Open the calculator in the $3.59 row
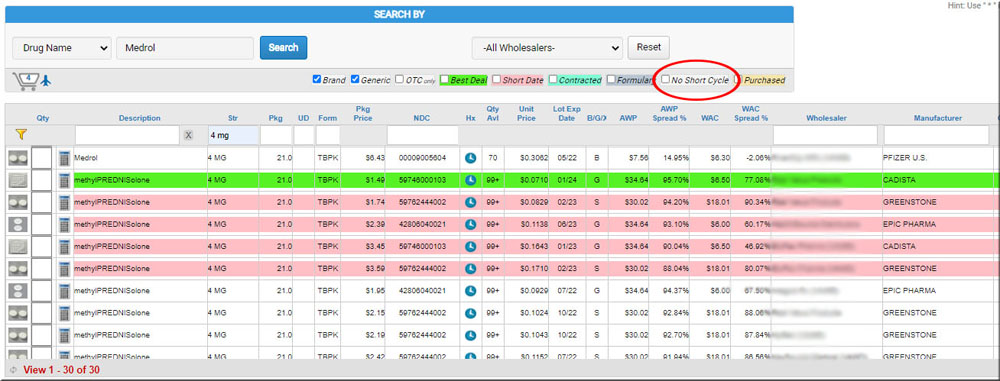Image resolution: width=1000 pixels, height=381 pixels. click(64, 269)
